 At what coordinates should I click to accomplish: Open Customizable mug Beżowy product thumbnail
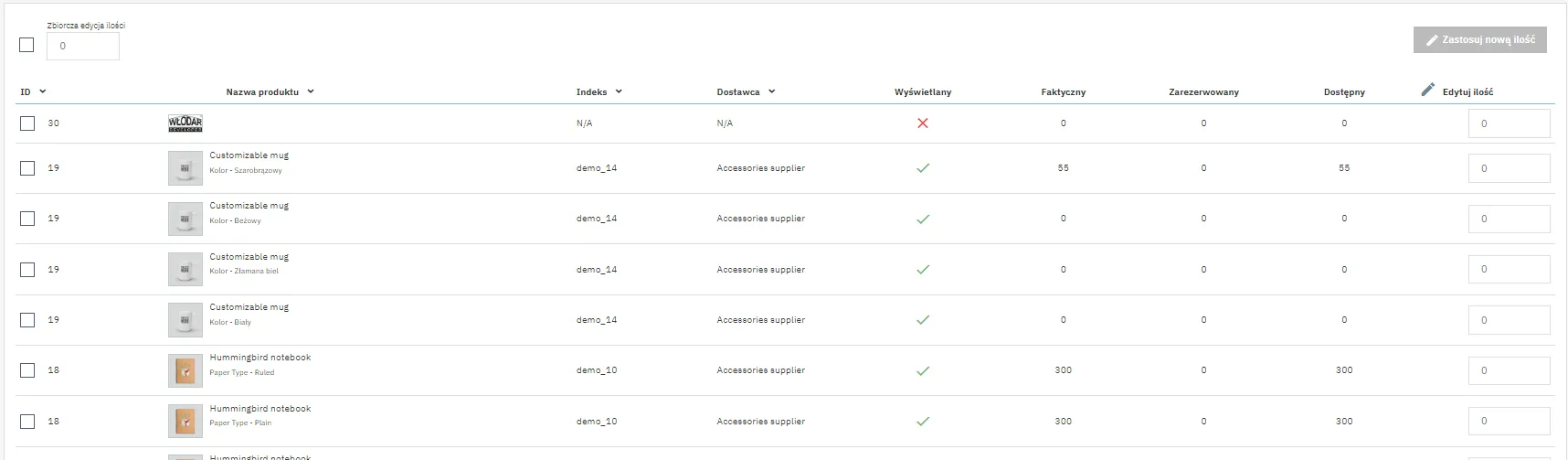tap(185, 219)
